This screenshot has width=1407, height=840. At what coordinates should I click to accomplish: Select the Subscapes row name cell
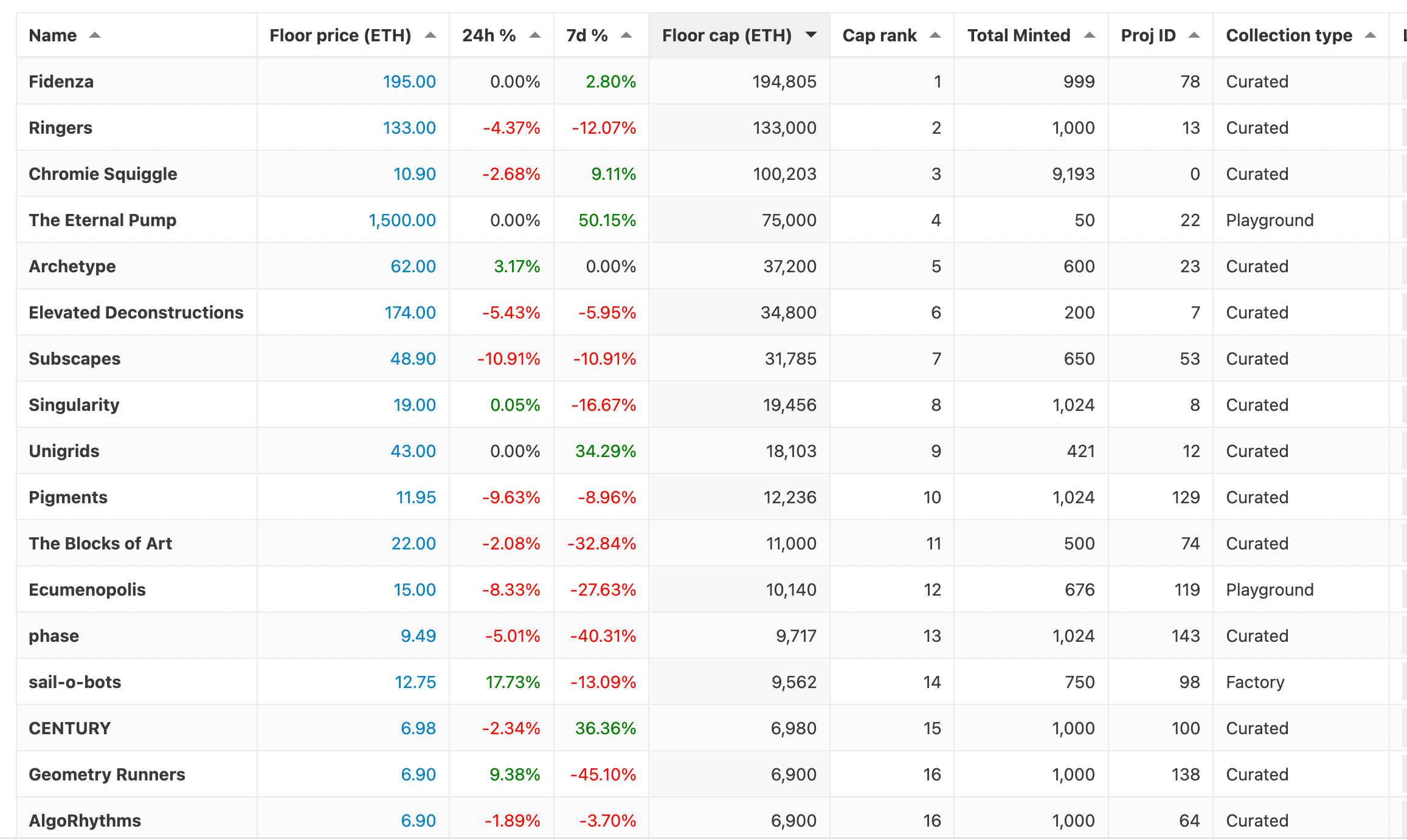[x=74, y=359]
